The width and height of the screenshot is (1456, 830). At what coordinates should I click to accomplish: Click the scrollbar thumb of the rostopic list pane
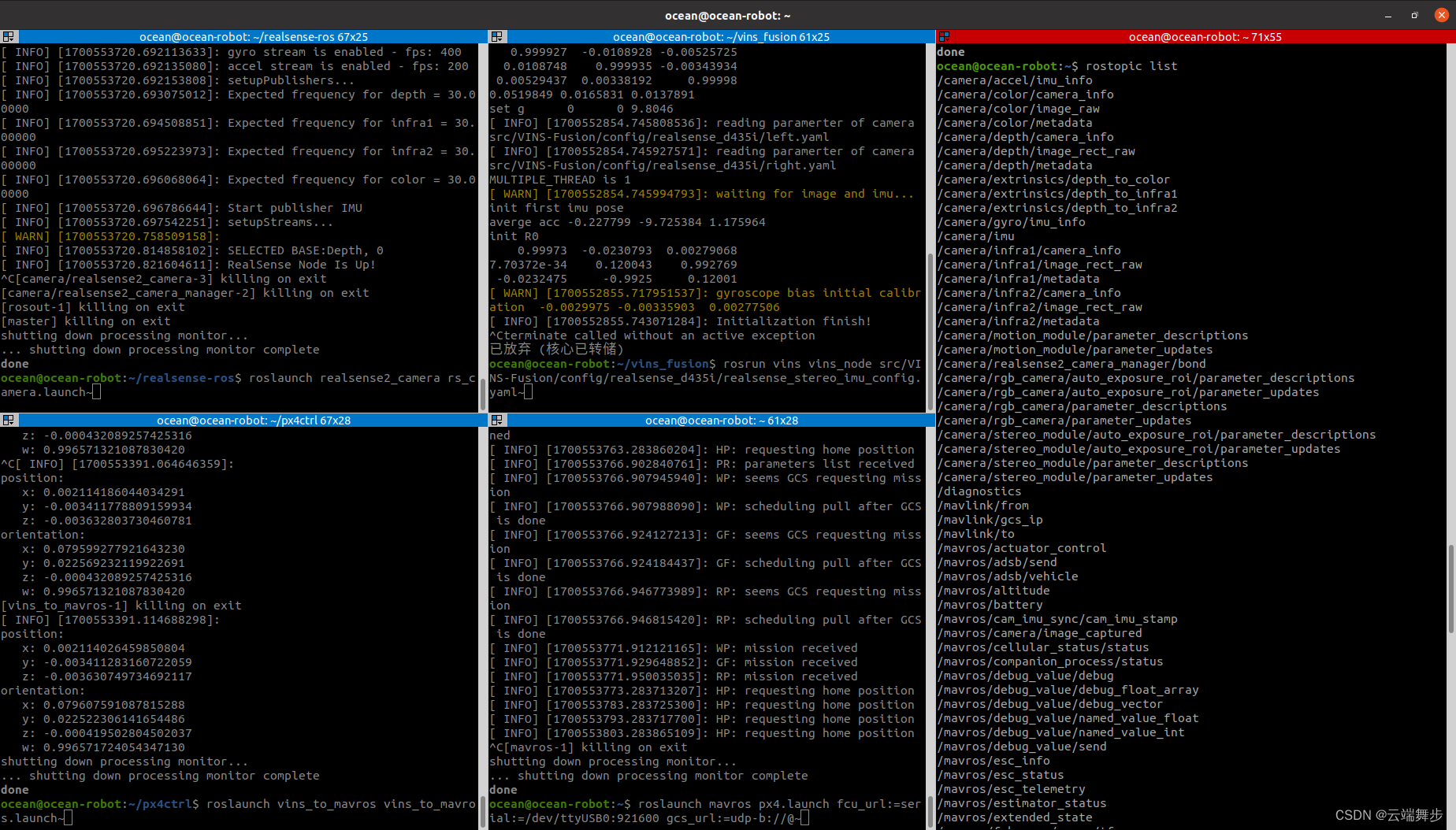(x=1451, y=588)
